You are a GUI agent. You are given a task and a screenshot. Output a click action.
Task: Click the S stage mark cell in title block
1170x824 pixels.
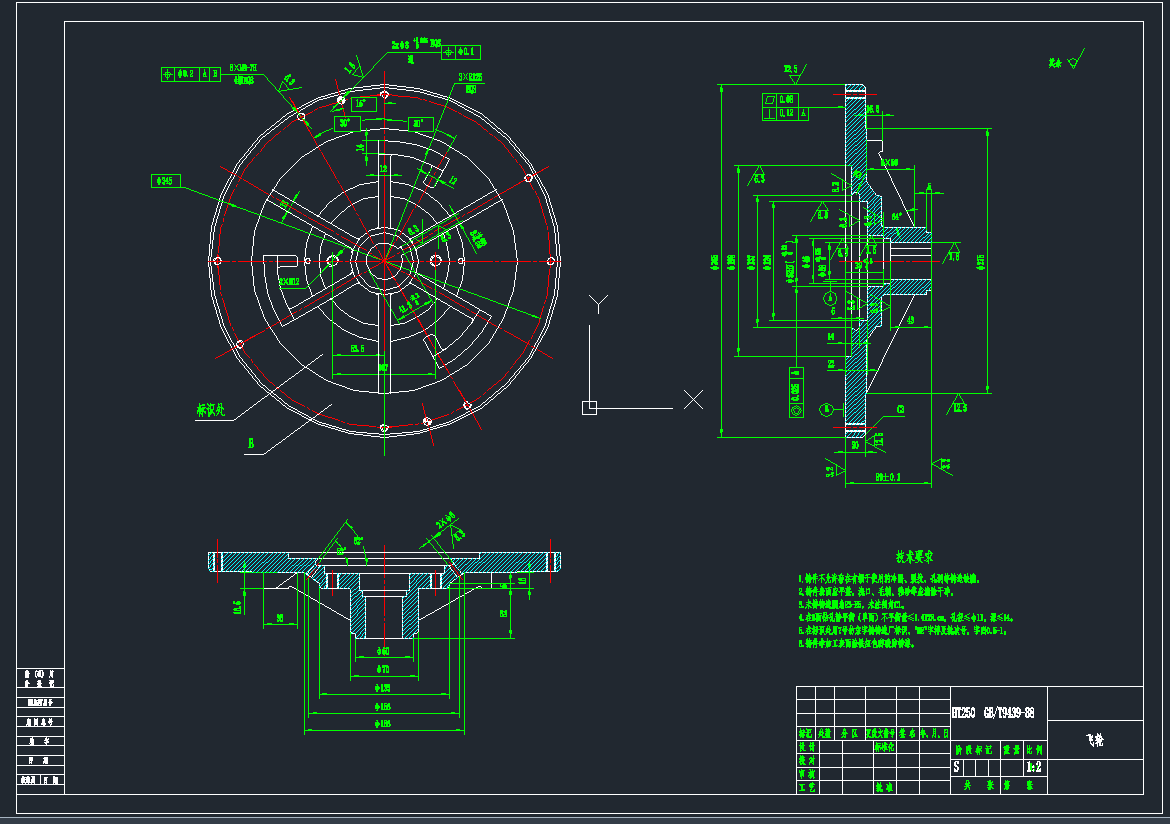pos(957,767)
